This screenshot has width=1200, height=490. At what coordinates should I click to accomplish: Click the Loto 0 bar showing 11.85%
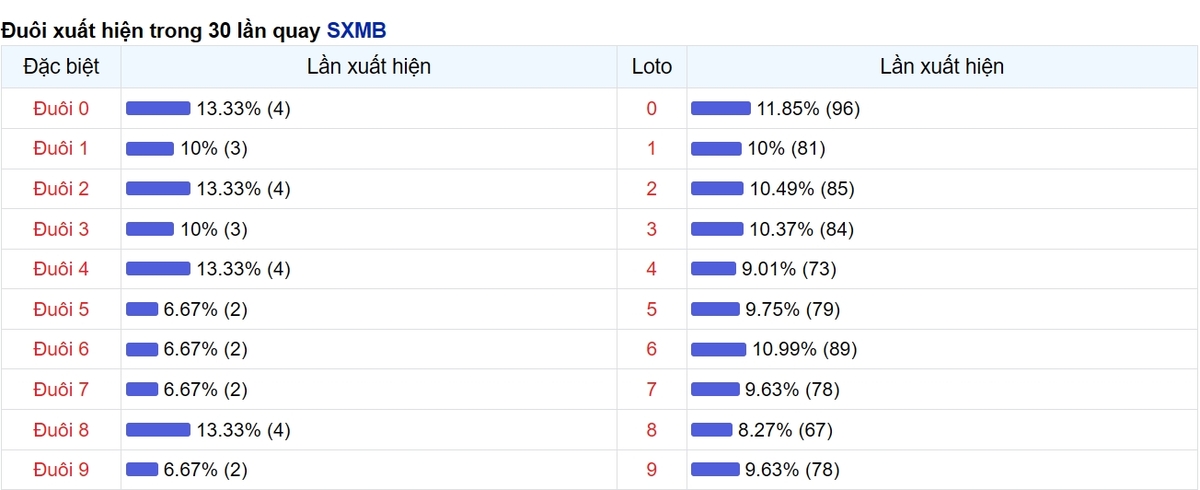(x=721, y=108)
